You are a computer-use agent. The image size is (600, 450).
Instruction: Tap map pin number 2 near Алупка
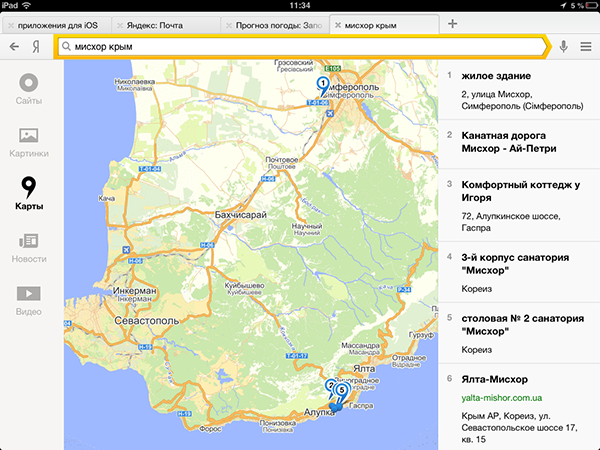(331, 386)
